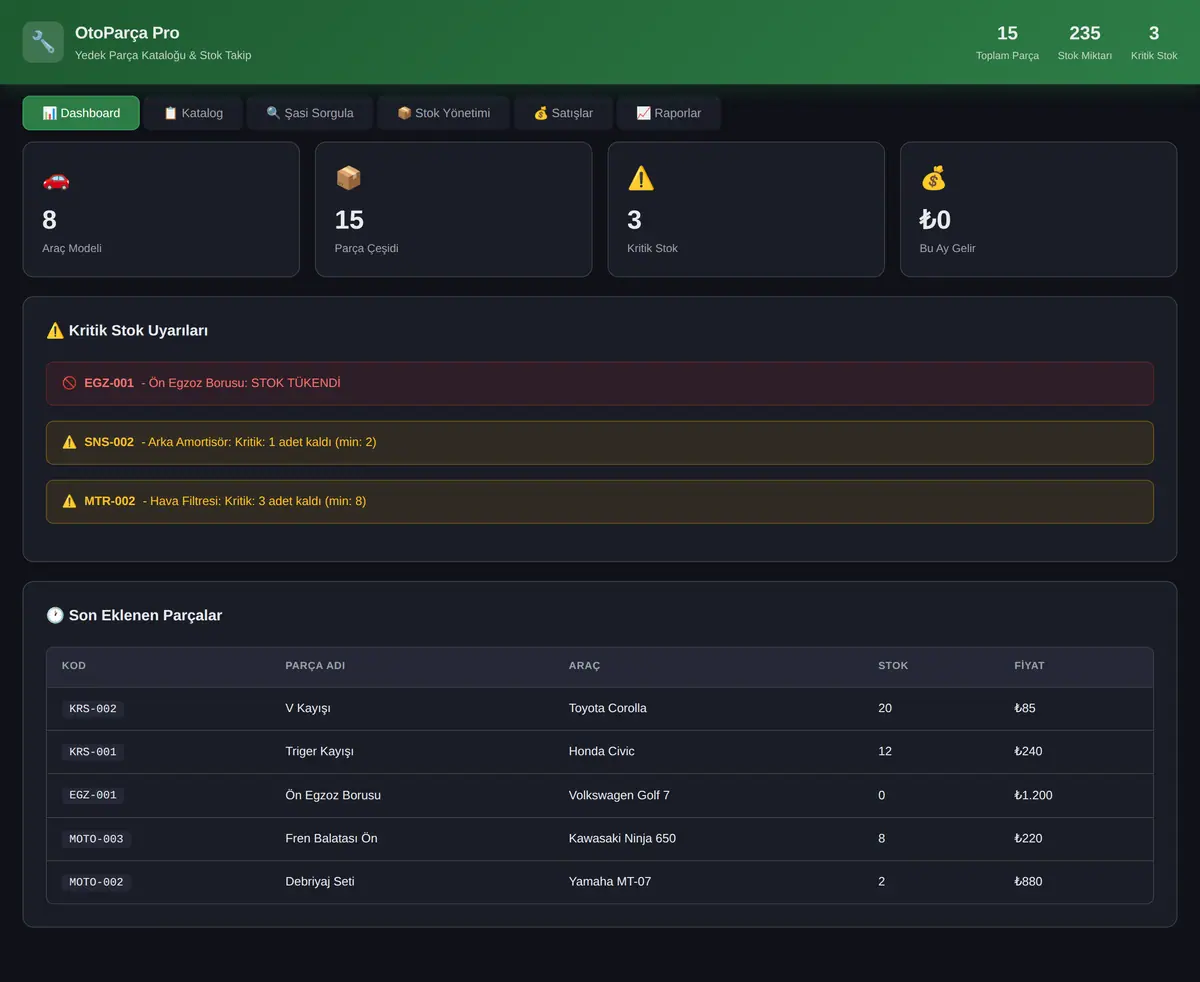This screenshot has width=1200, height=982.
Task: Click the car icon on Araç Modeli card
Action: [x=56, y=179]
